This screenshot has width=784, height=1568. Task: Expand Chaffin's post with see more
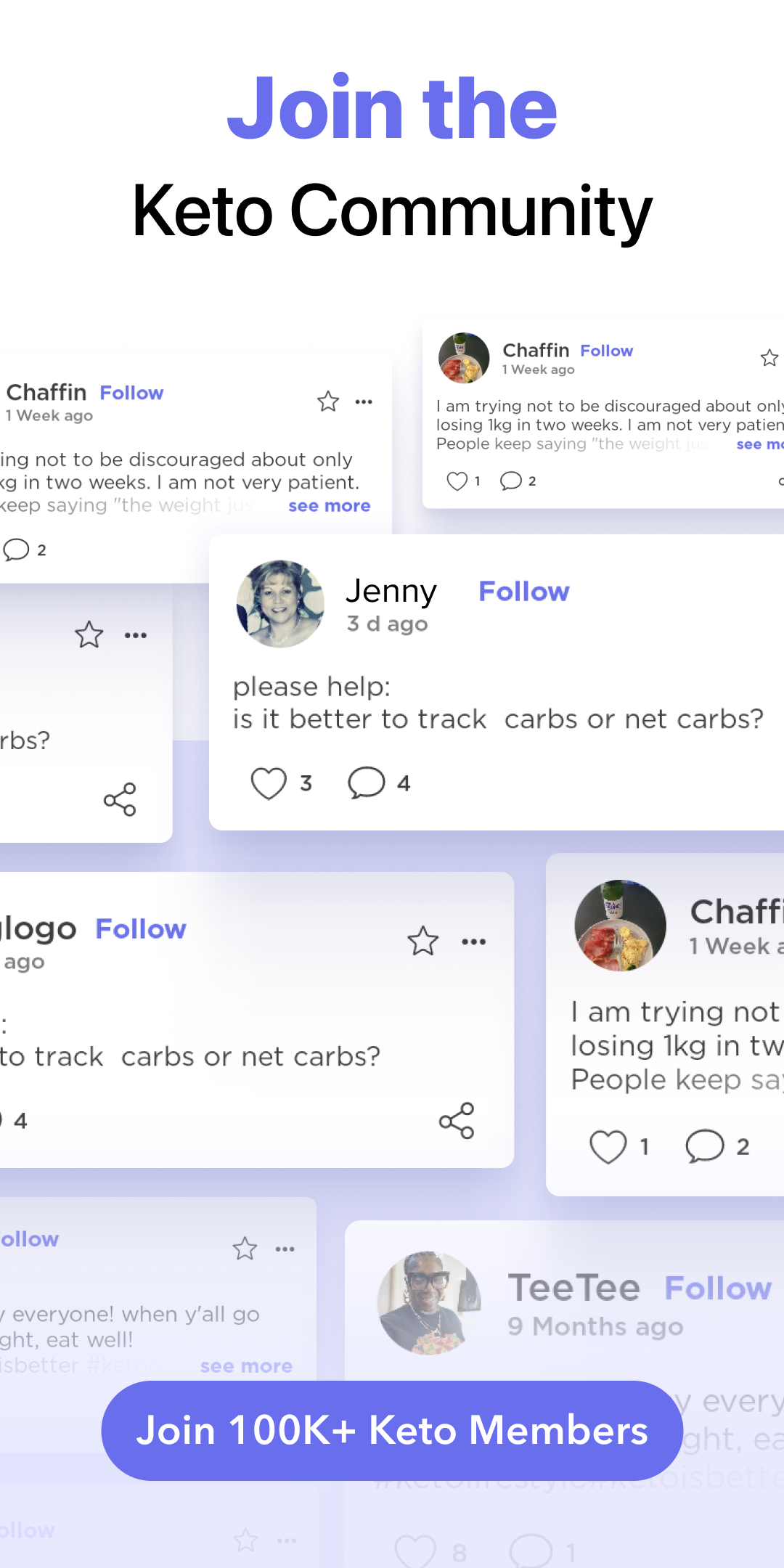tap(329, 505)
